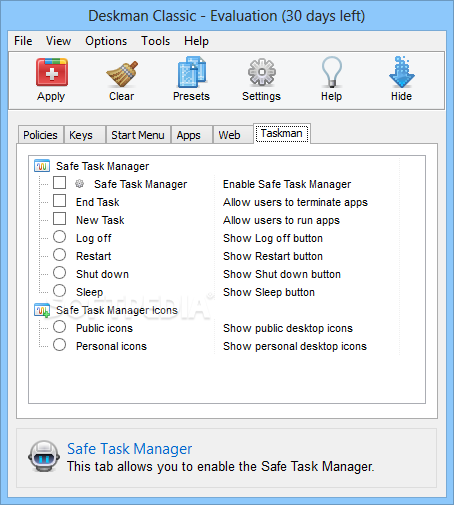Click 'Allow users to run apps' text

[281, 220]
